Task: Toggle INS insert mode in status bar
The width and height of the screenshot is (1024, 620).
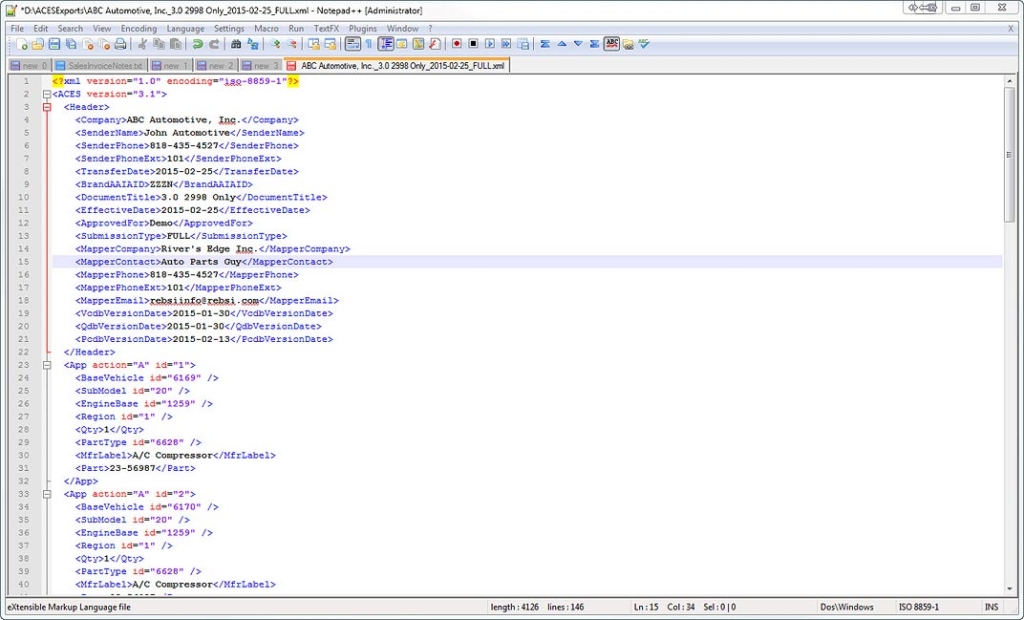Action: click(991, 607)
